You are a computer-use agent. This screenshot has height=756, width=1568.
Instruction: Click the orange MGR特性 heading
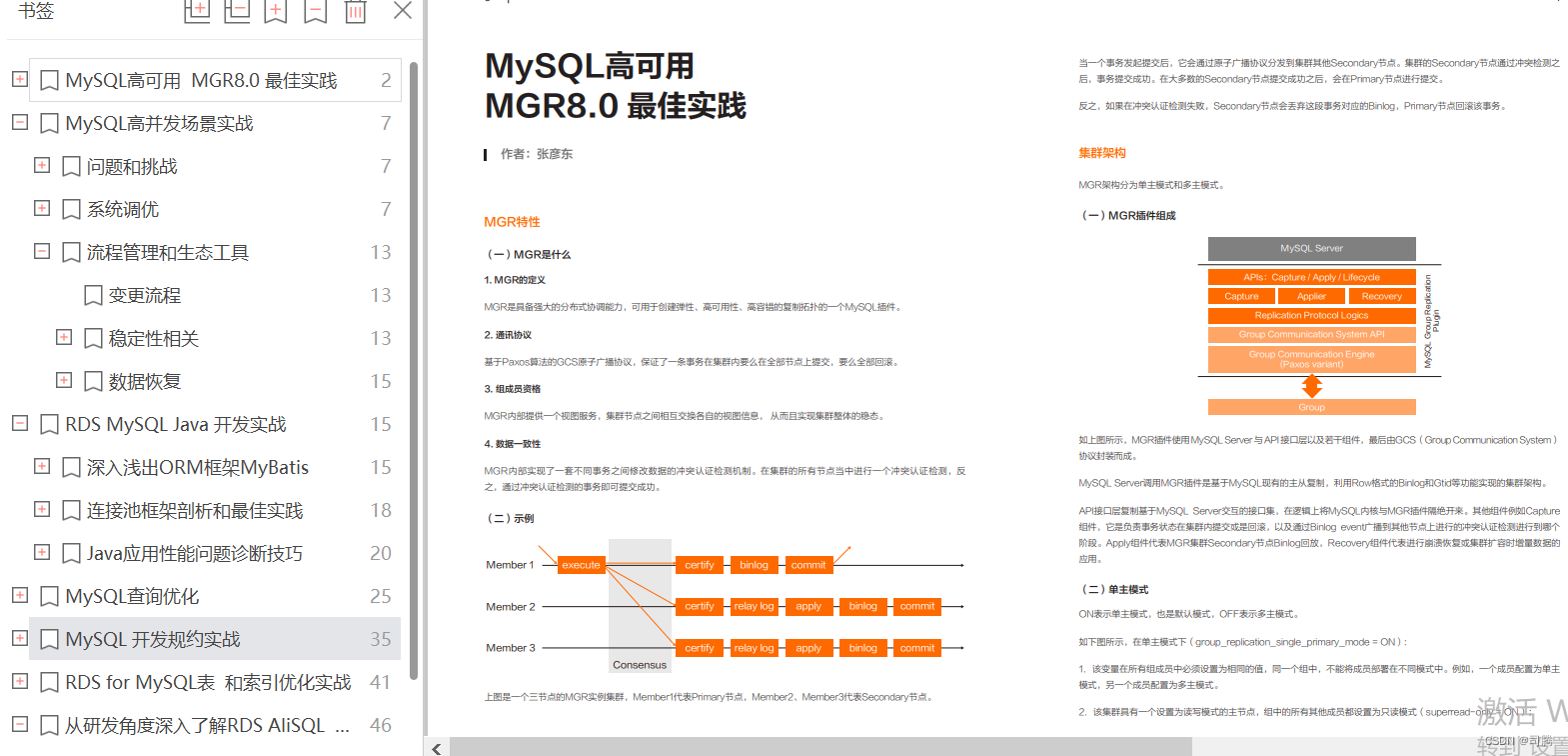tap(512, 222)
